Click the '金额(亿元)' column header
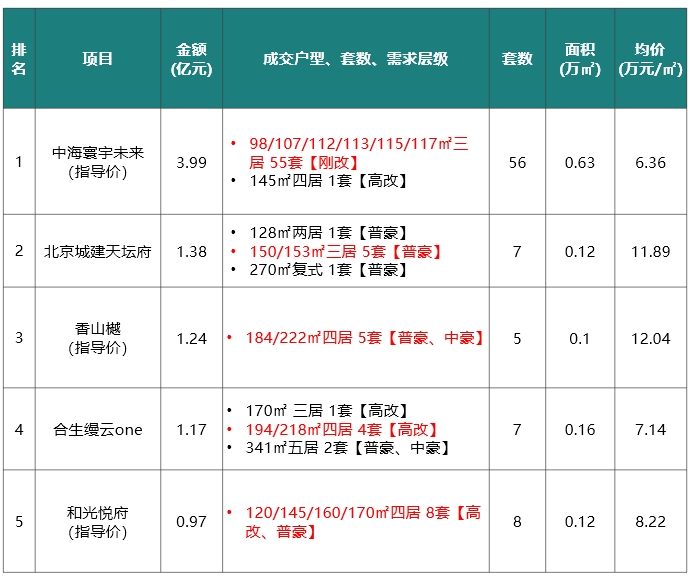The image size is (690, 578). (191, 59)
